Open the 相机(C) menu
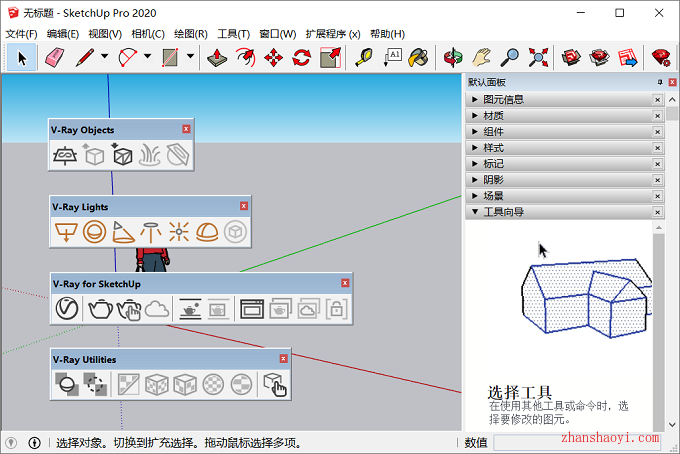Screen dimensions: 680x454 coord(148,34)
